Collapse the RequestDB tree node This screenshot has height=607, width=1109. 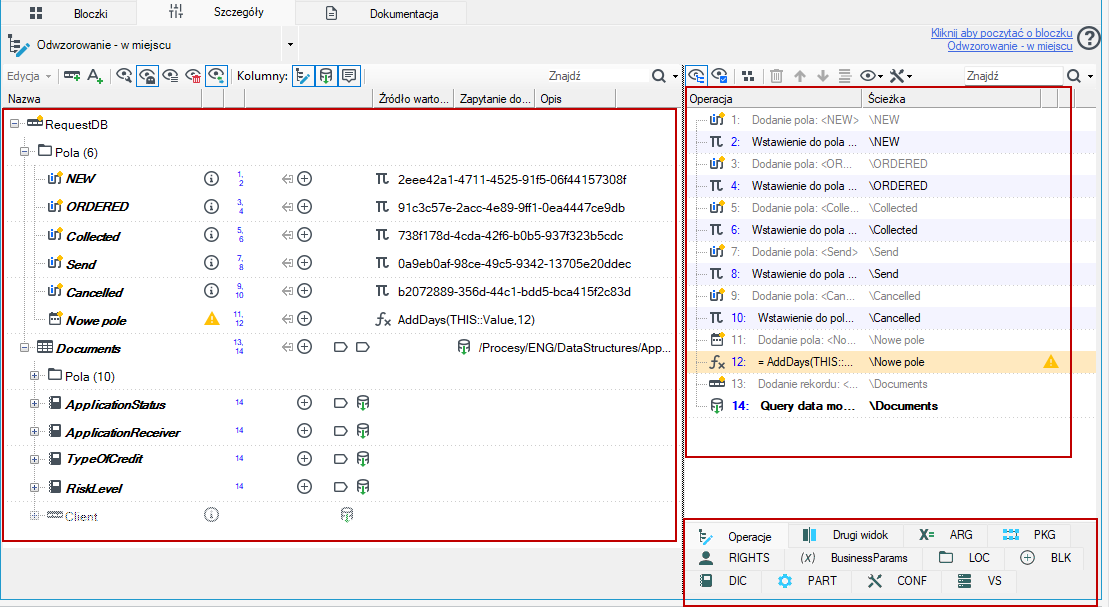[x=14, y=124]
